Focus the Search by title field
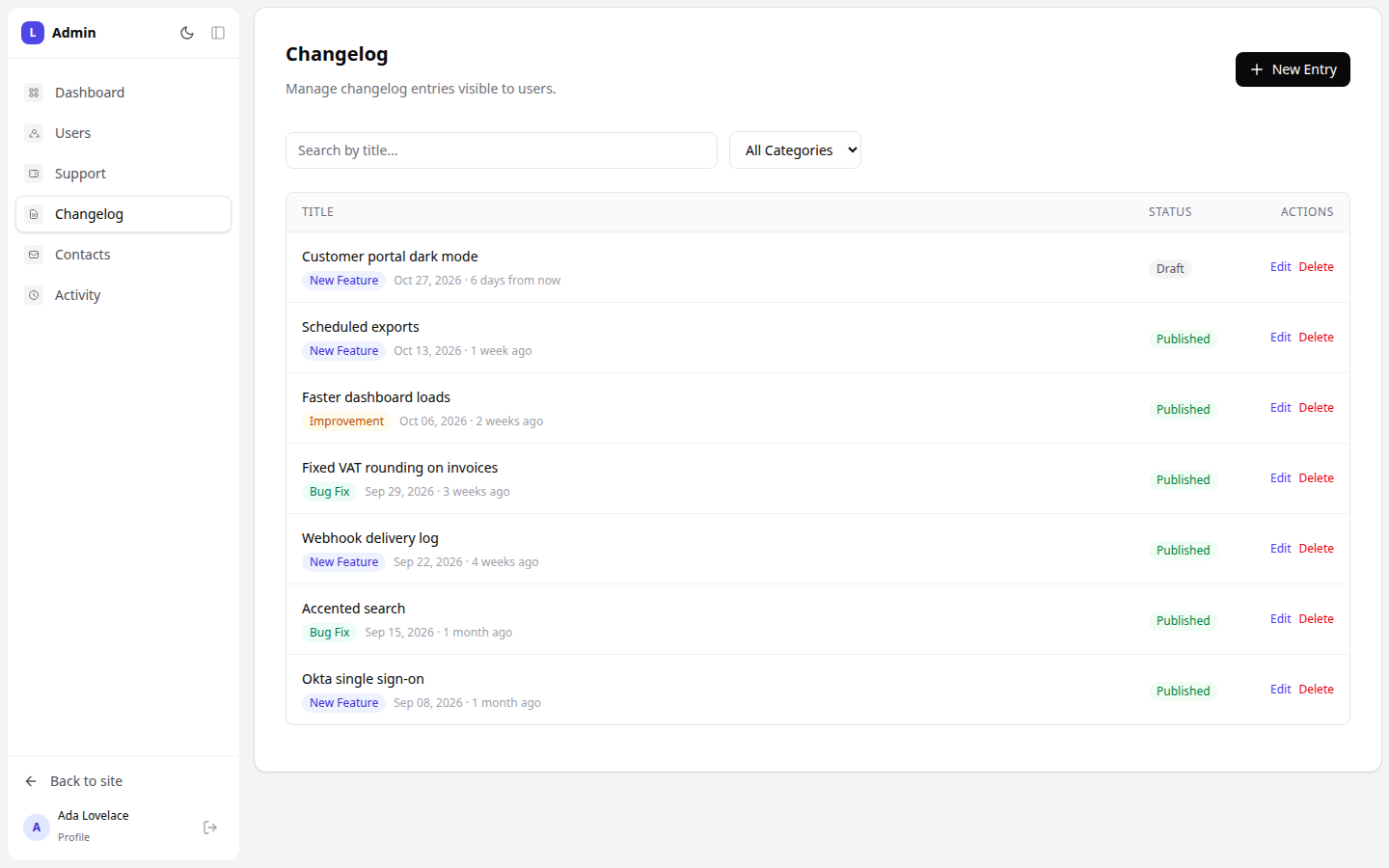 click(502, 150)
